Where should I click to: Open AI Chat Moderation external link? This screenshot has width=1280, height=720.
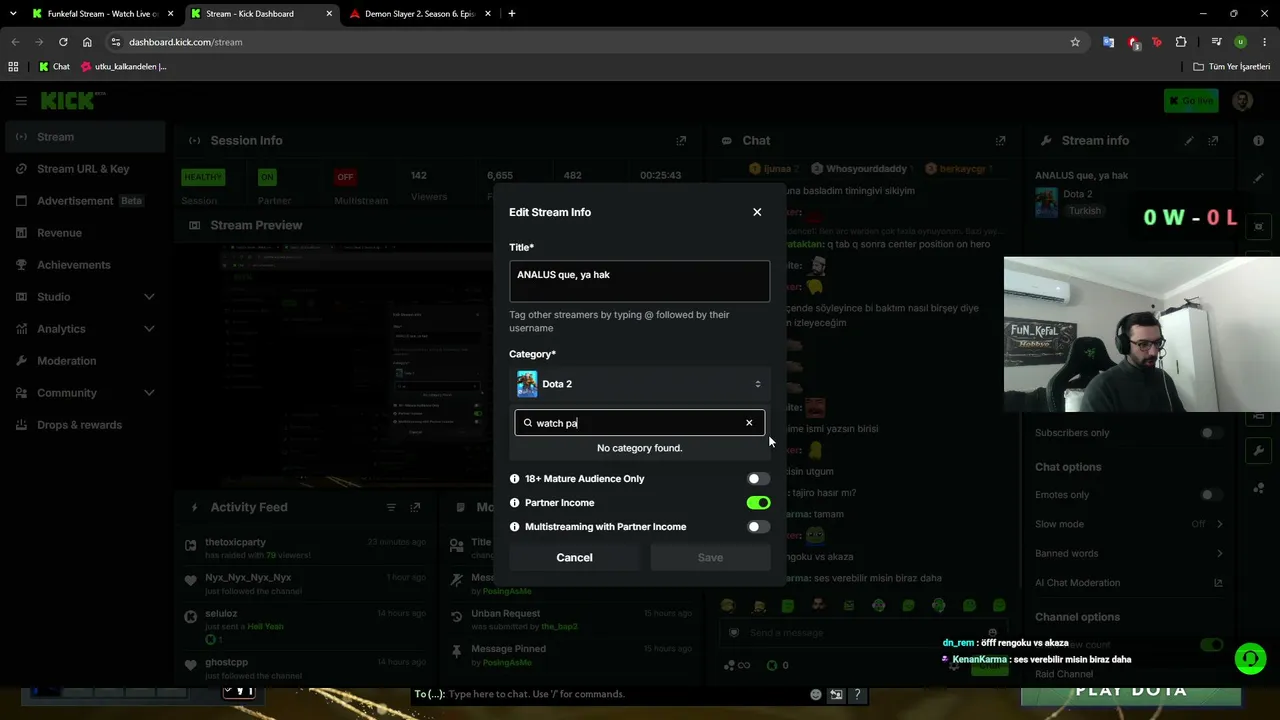(x=1218, y=583)
